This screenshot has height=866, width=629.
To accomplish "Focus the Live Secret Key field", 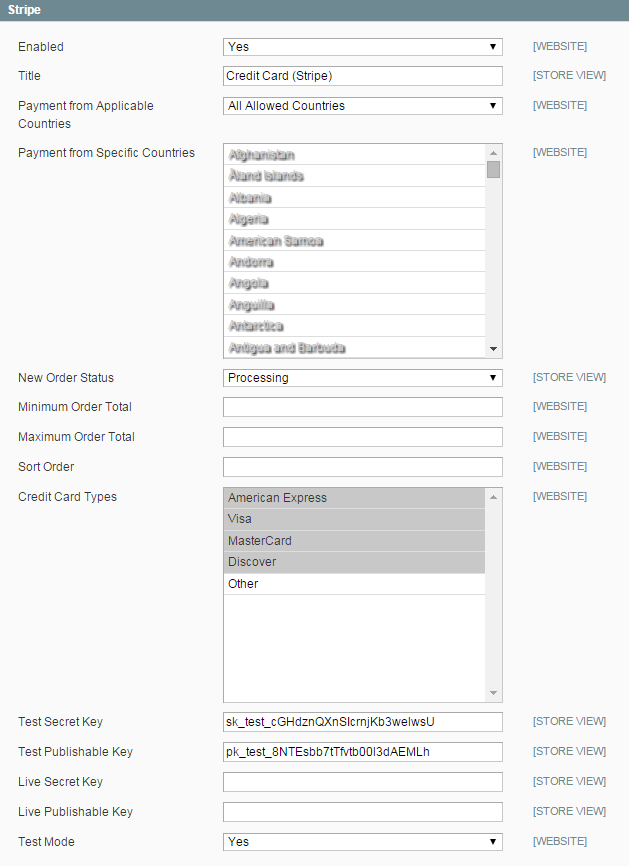I will [363, 782].
